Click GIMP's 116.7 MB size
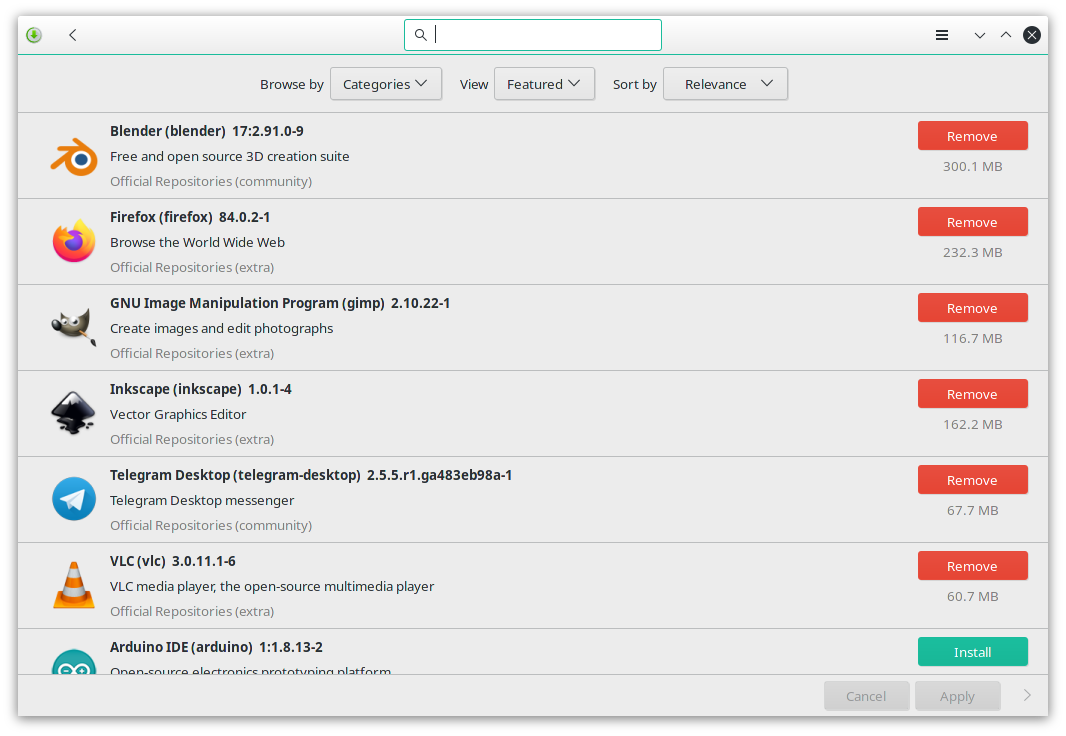The width and height of the screenshot is (1066, 736). point(972,338)
